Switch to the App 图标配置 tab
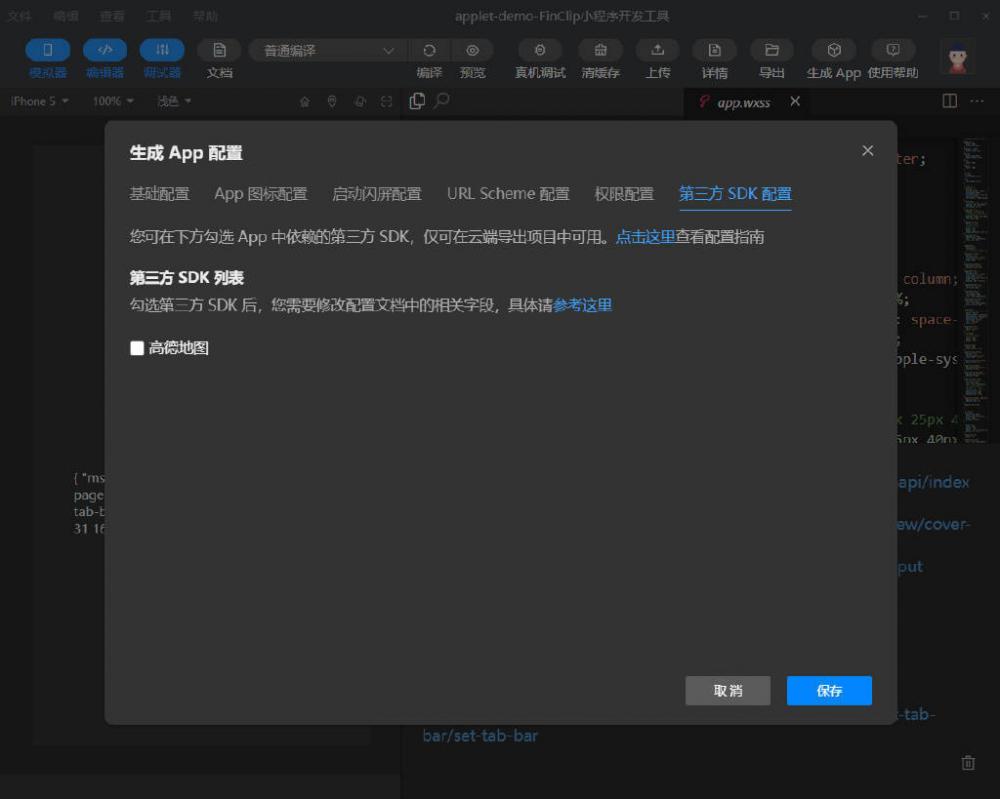Screen dimensions: 1000x799 point(261,194)
